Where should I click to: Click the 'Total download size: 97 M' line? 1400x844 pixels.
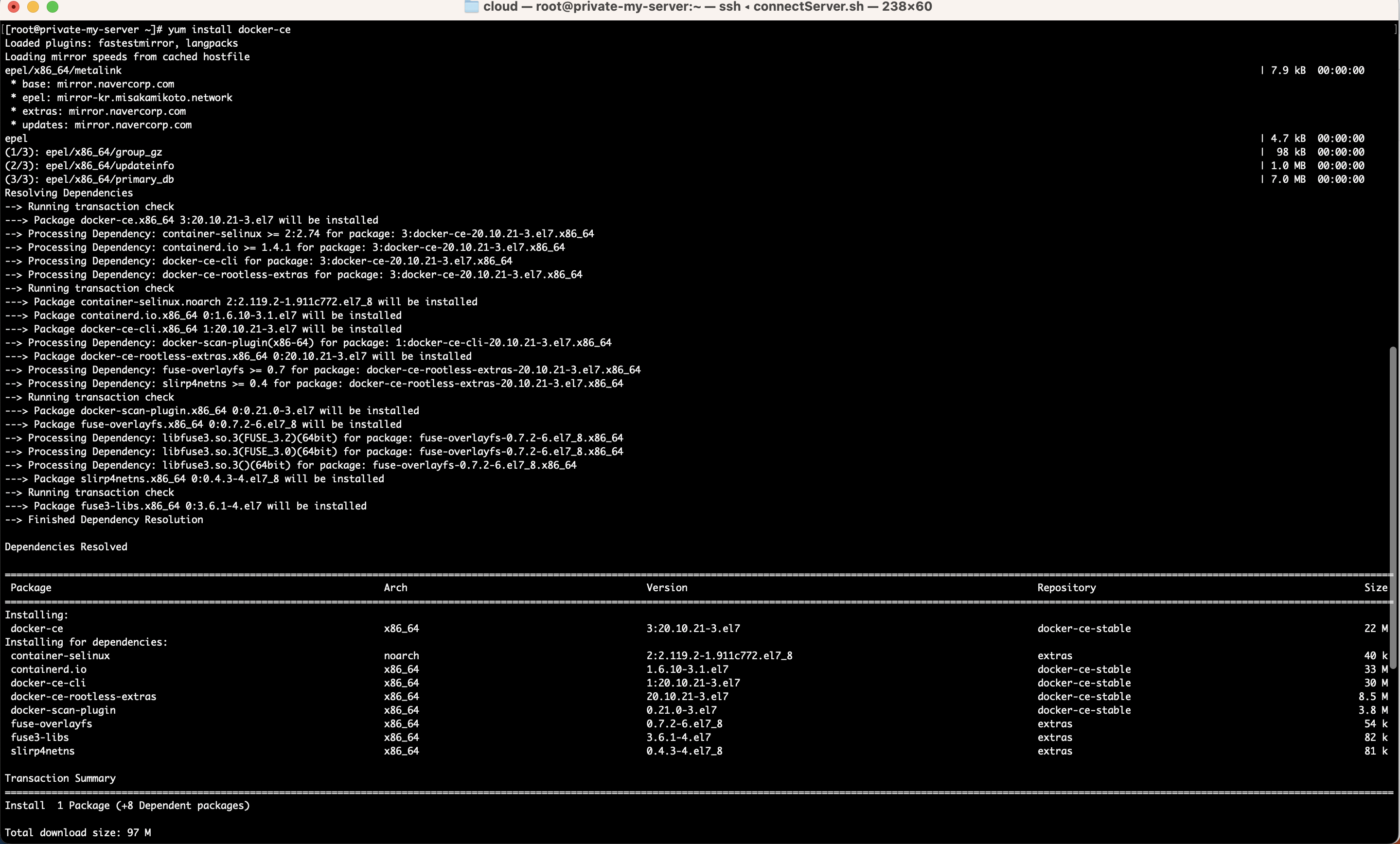(78, 833)
